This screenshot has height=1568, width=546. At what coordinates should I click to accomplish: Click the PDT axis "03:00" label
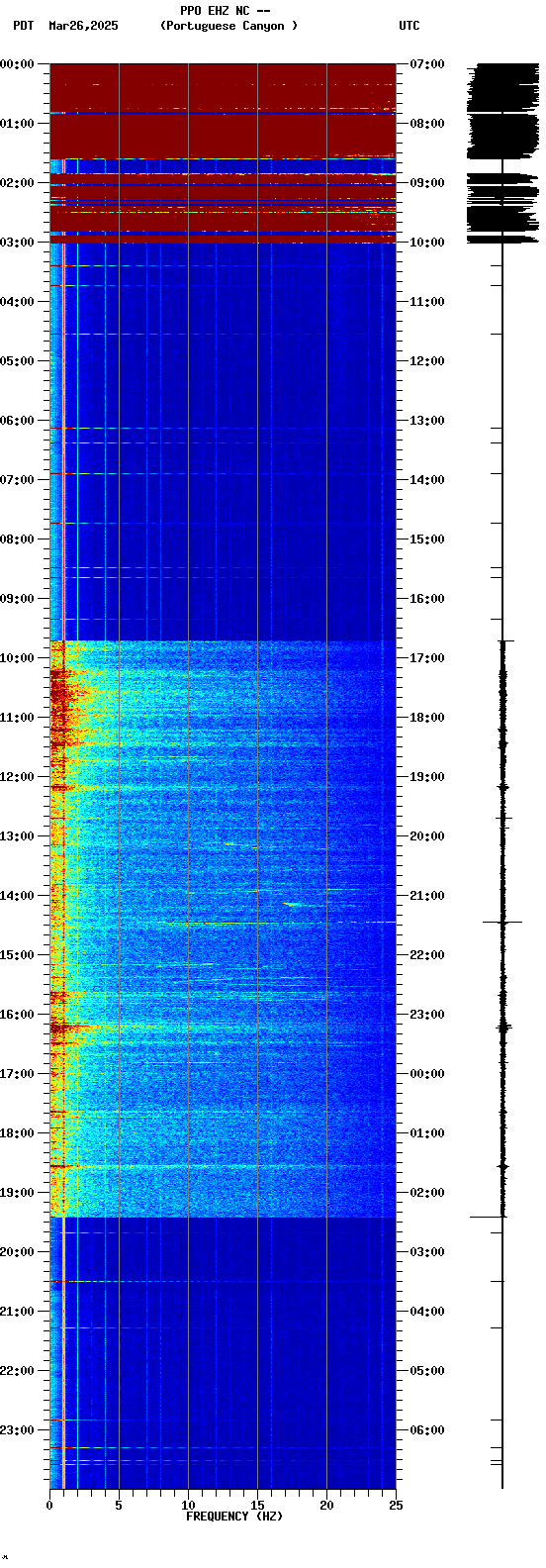18,243
